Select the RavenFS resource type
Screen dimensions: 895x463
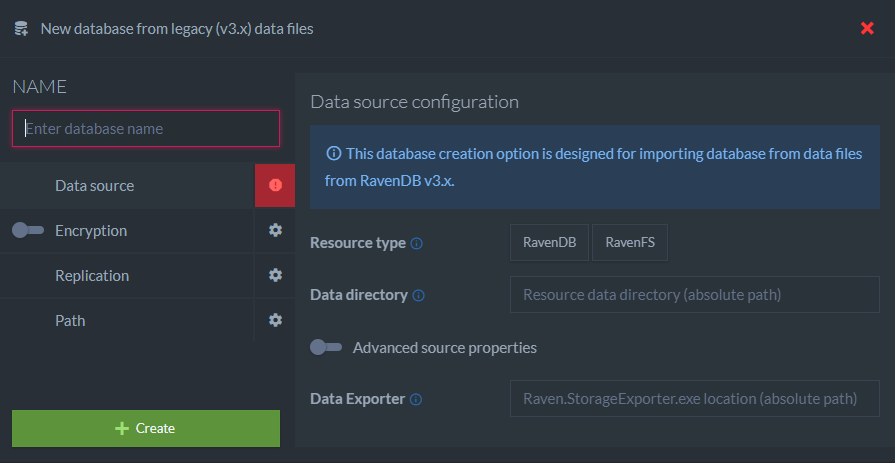pos(630,243)
